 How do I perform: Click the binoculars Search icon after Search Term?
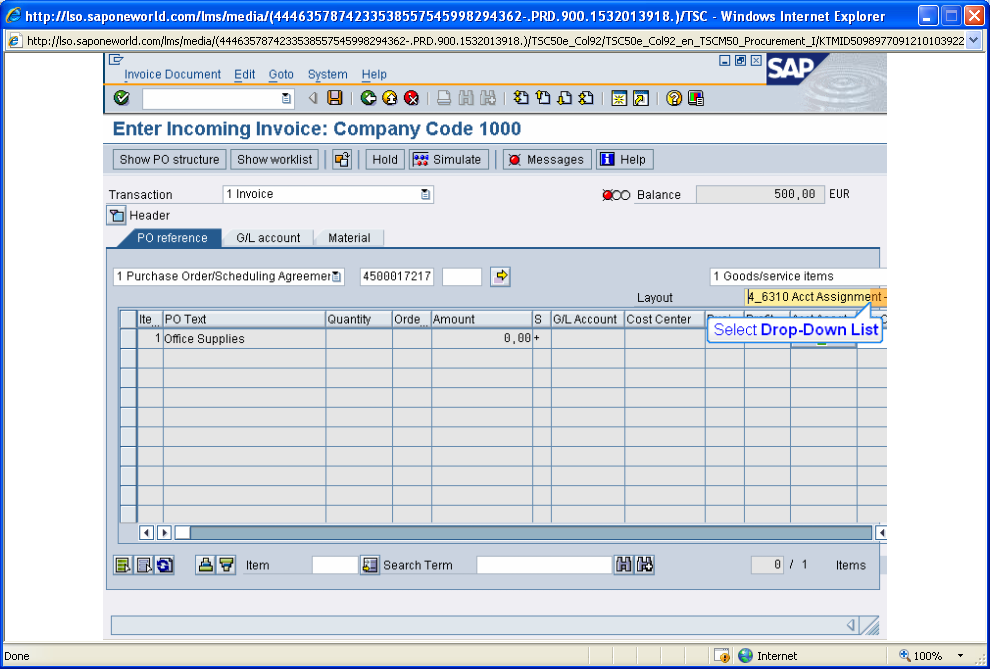tap(623, 565)
